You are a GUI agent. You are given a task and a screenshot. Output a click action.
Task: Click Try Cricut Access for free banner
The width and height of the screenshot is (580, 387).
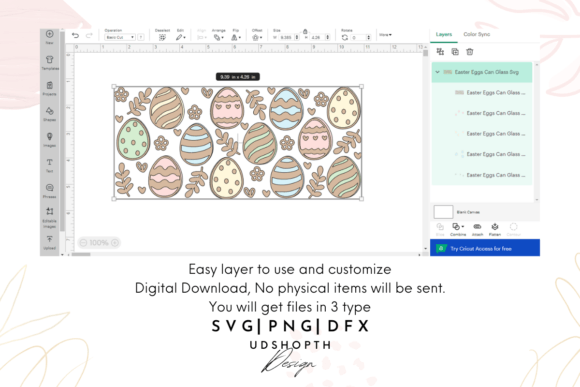[x=485, y=248]
